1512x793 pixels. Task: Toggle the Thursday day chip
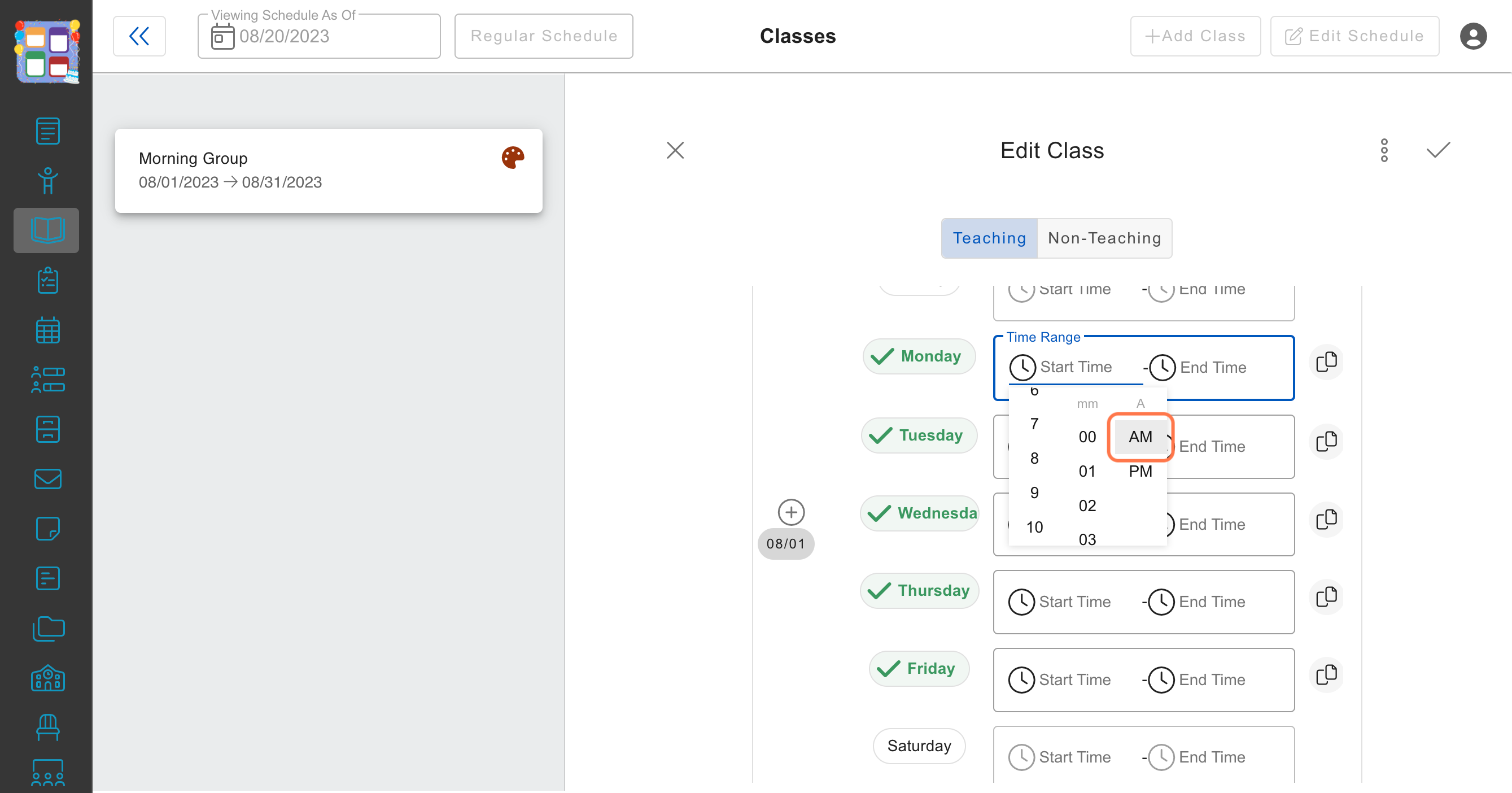coord(919,590)
